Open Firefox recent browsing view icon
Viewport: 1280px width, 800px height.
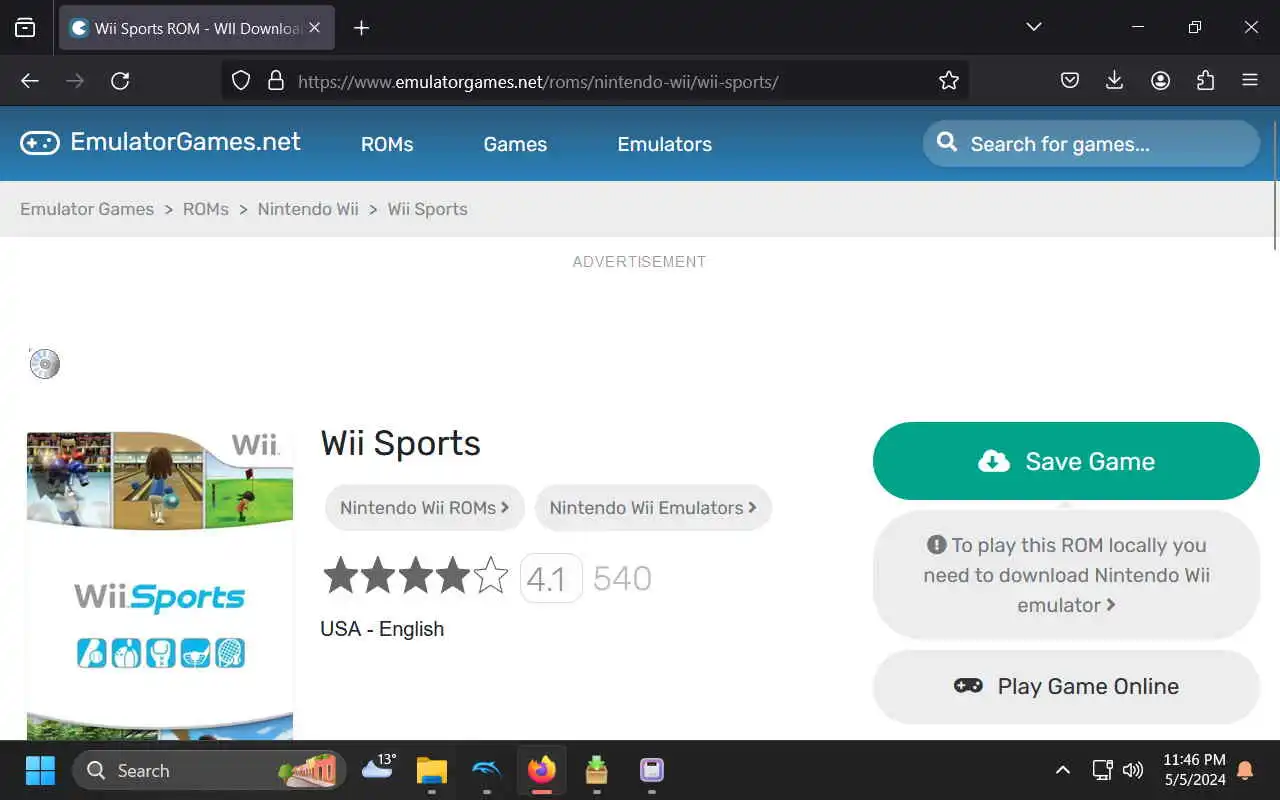point(25,28)
